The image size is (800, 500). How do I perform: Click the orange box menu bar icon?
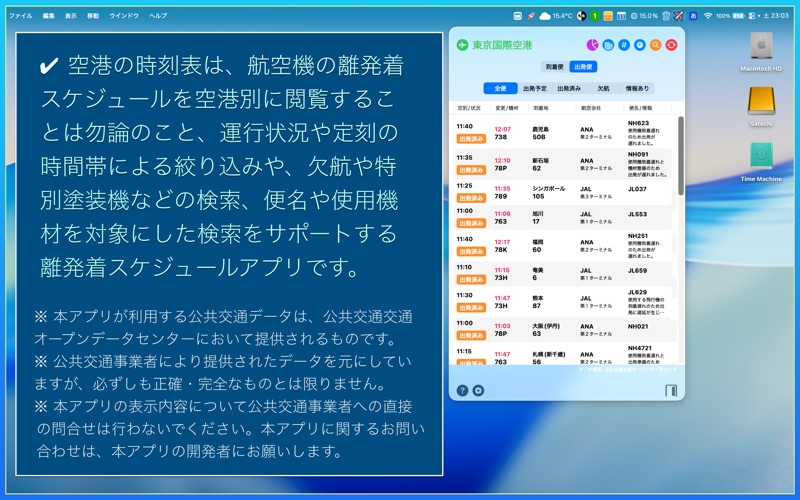coord(608,16)
